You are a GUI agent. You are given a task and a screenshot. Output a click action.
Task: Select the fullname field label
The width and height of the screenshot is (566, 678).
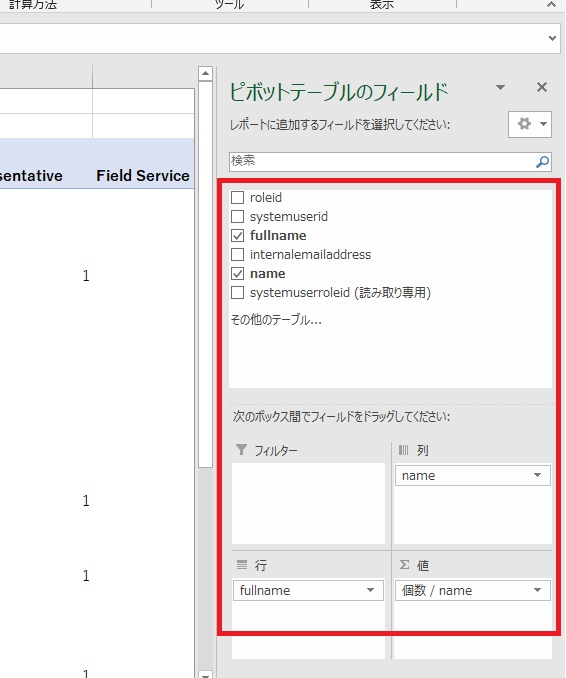[x=278, y=235]
